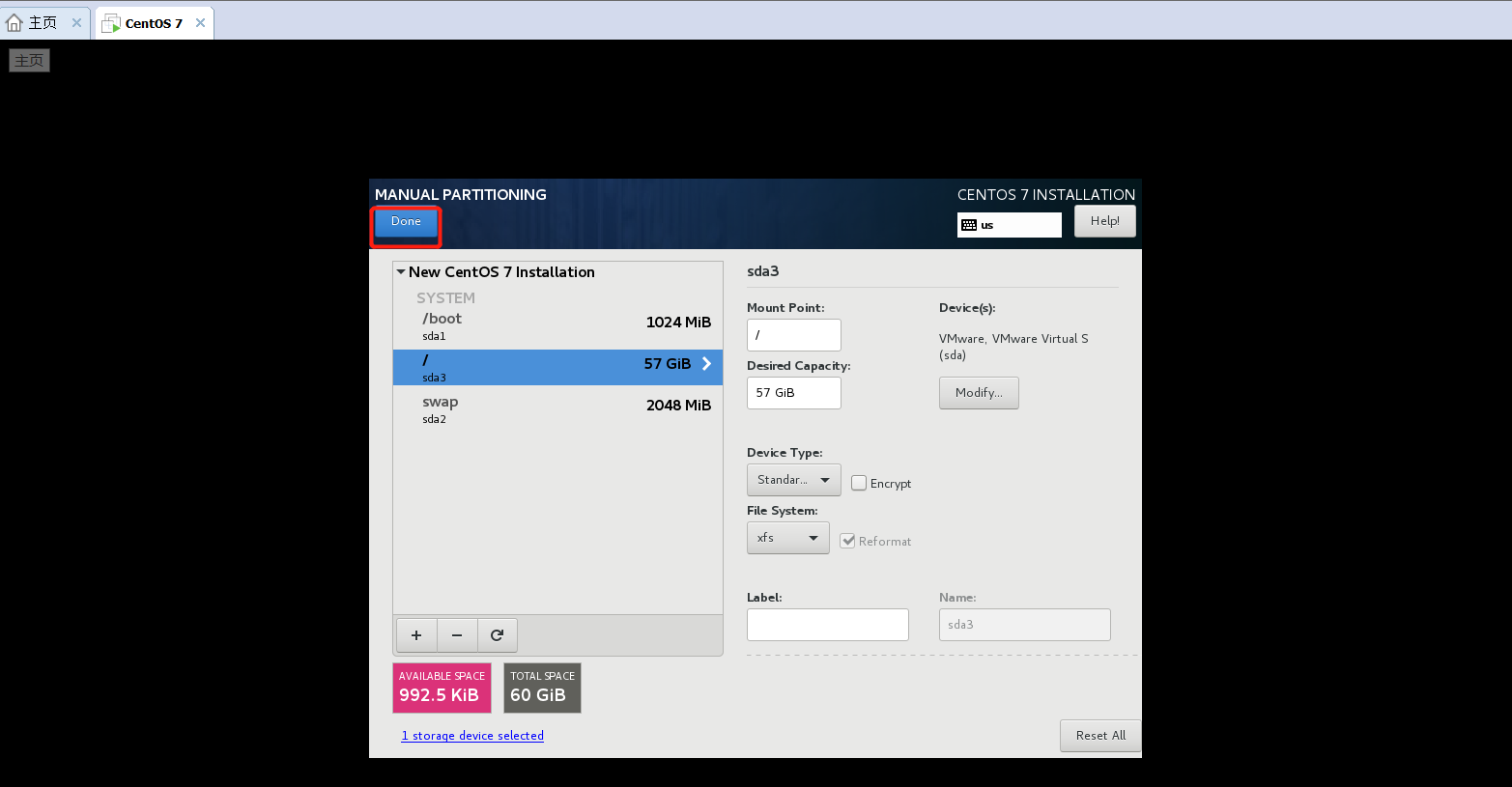Select the /boot sda1 partition row
The height and width of the screenshot is (787, 1512).
[557, 326]
